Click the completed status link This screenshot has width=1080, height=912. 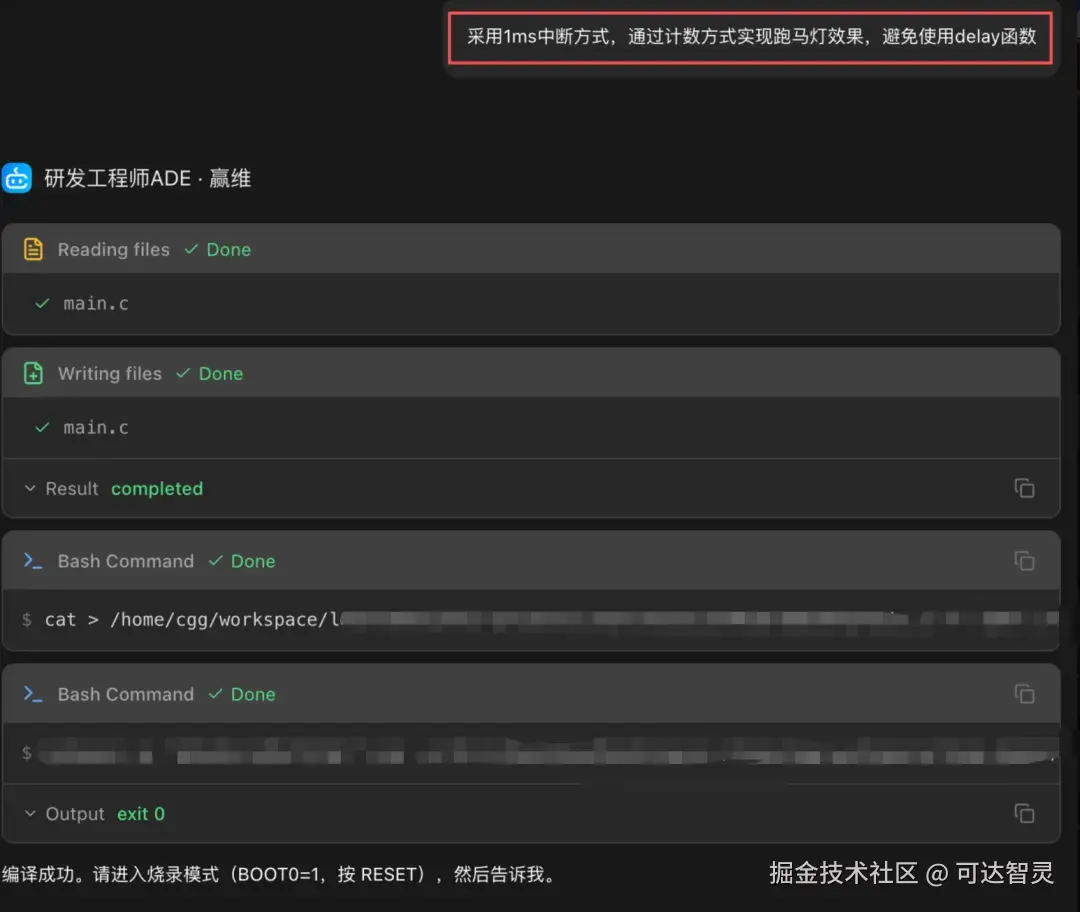pos(157,488)
